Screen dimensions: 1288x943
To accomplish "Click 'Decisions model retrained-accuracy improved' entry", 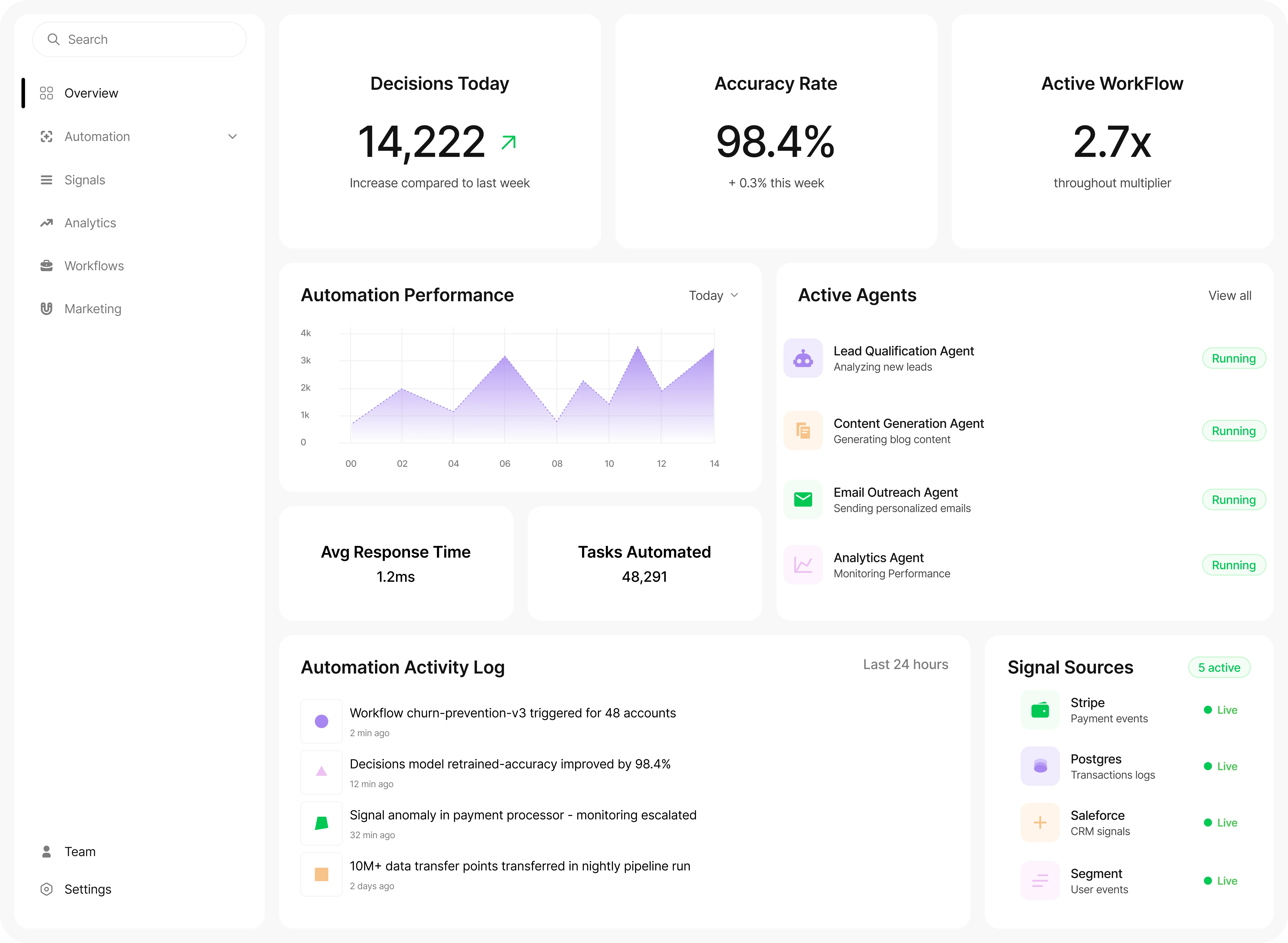I will 510,764.
